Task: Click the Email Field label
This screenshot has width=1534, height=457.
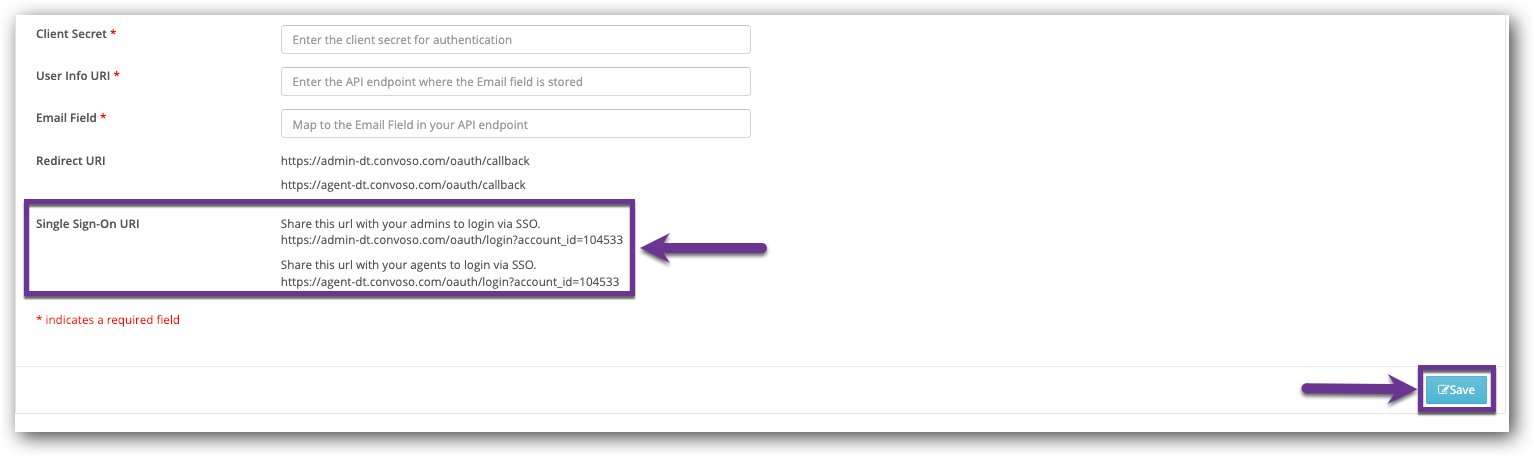Action: [x=66, y=118]
